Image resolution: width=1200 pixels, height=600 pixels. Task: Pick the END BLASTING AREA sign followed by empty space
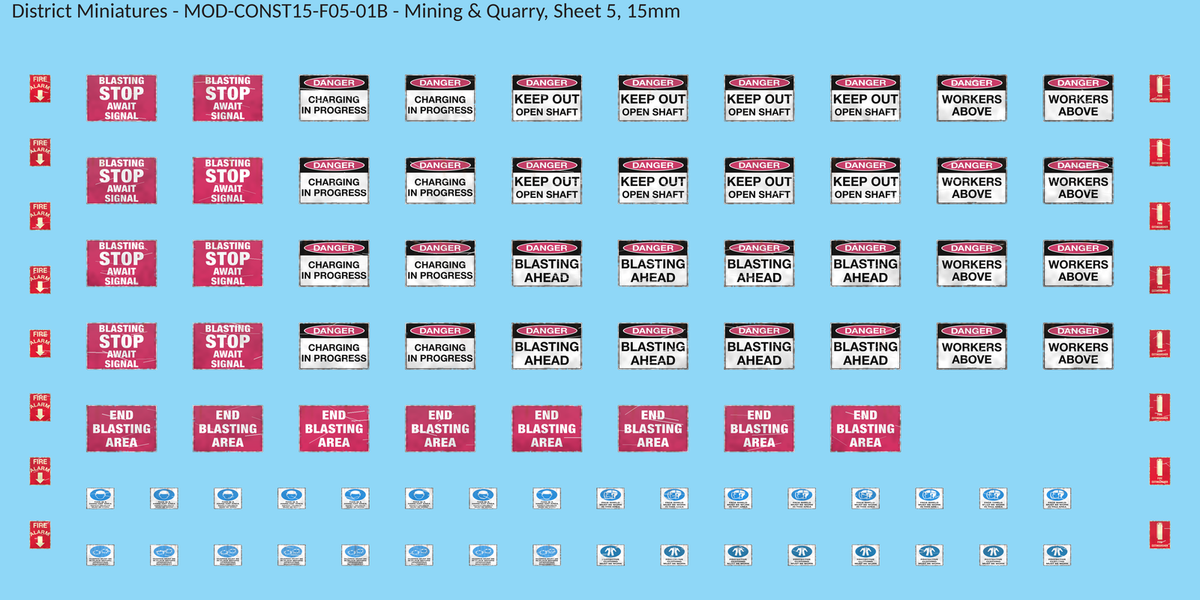click(865, 428)
